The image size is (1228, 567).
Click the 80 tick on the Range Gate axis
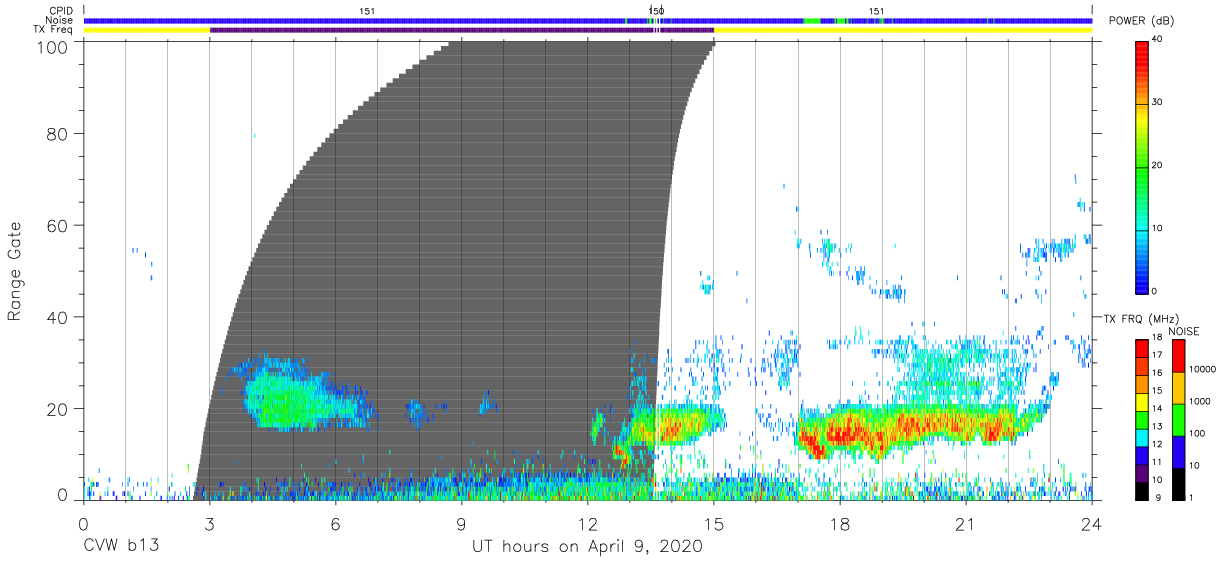[58, 133]
